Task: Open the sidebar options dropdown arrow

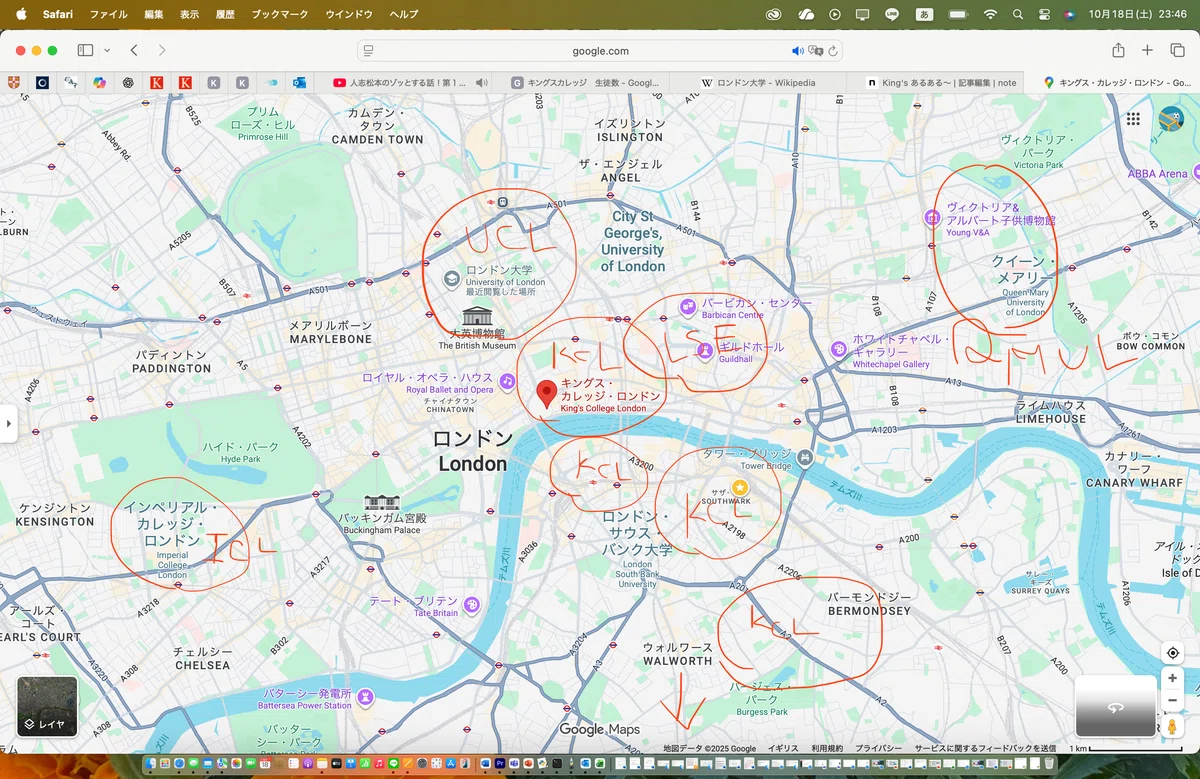Action: click(x=107, y=50)
